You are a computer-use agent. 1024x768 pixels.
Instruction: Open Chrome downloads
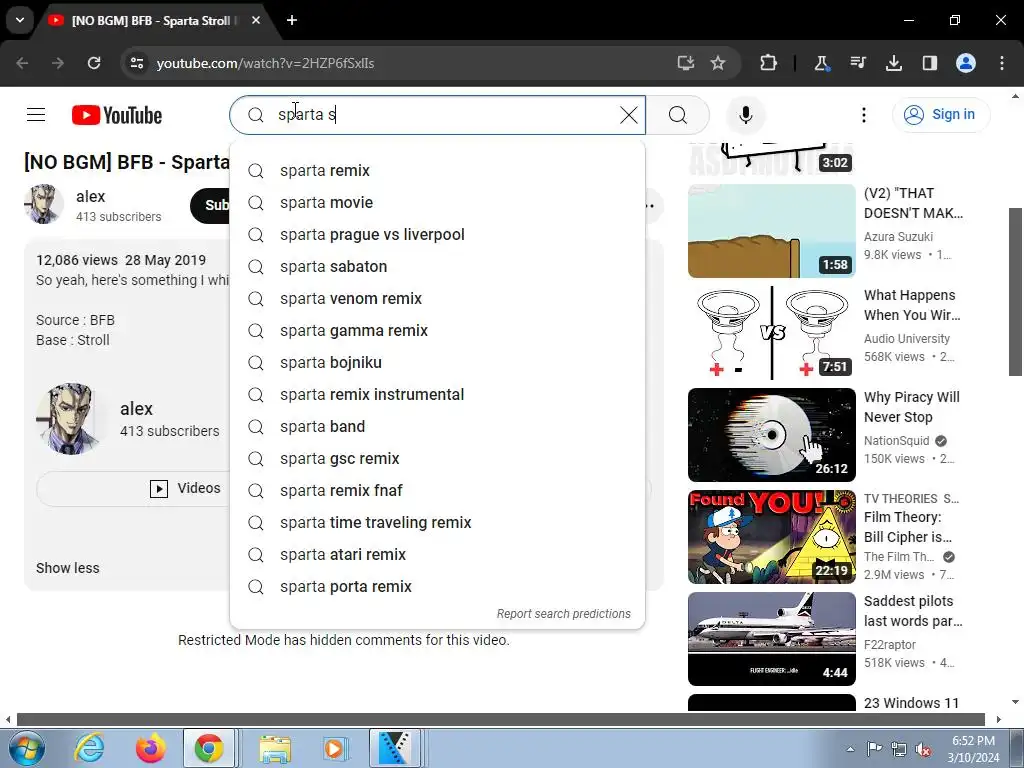click(x=893, y=63)
